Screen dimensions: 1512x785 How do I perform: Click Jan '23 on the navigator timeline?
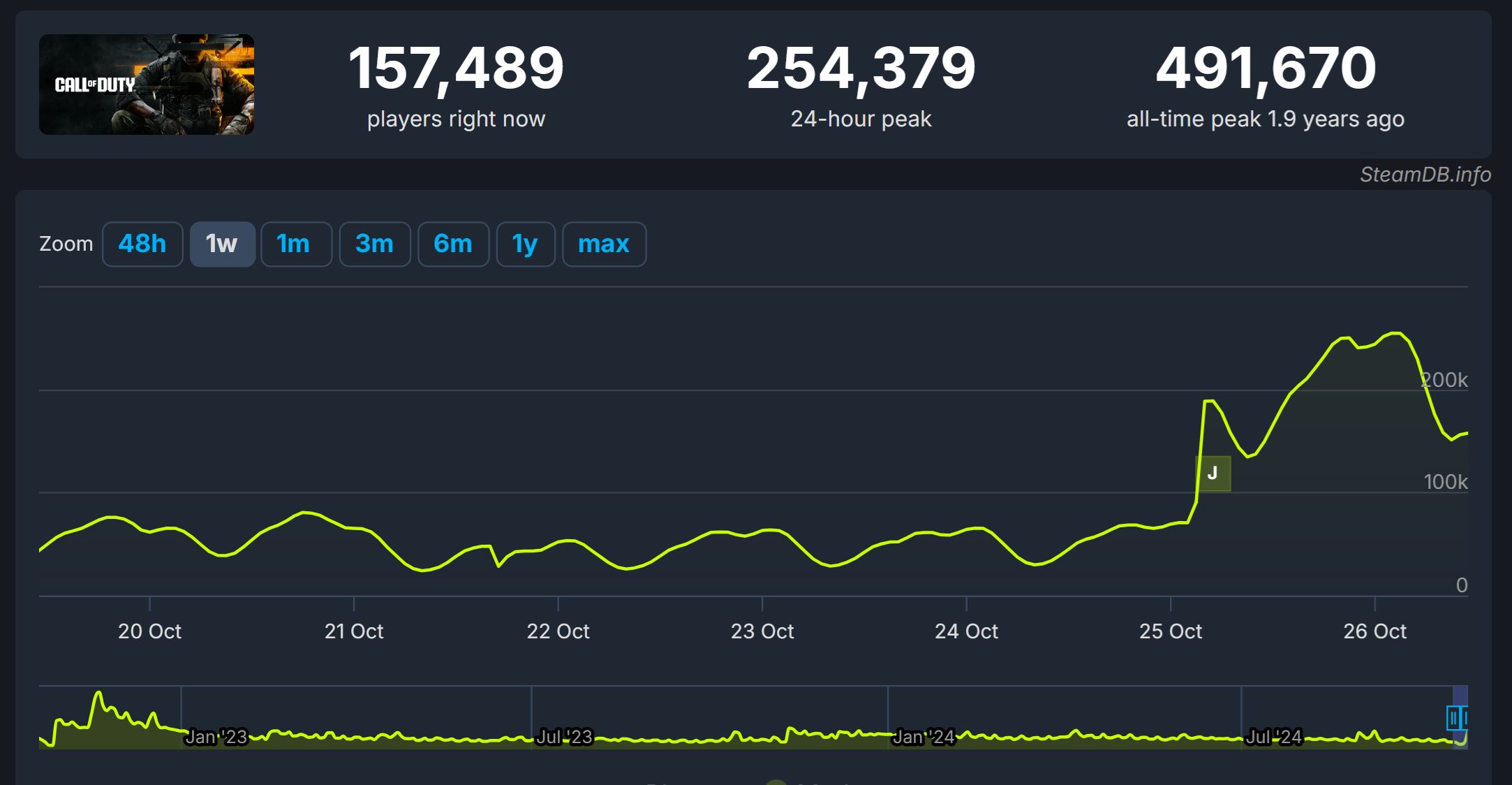coord(216,737)
